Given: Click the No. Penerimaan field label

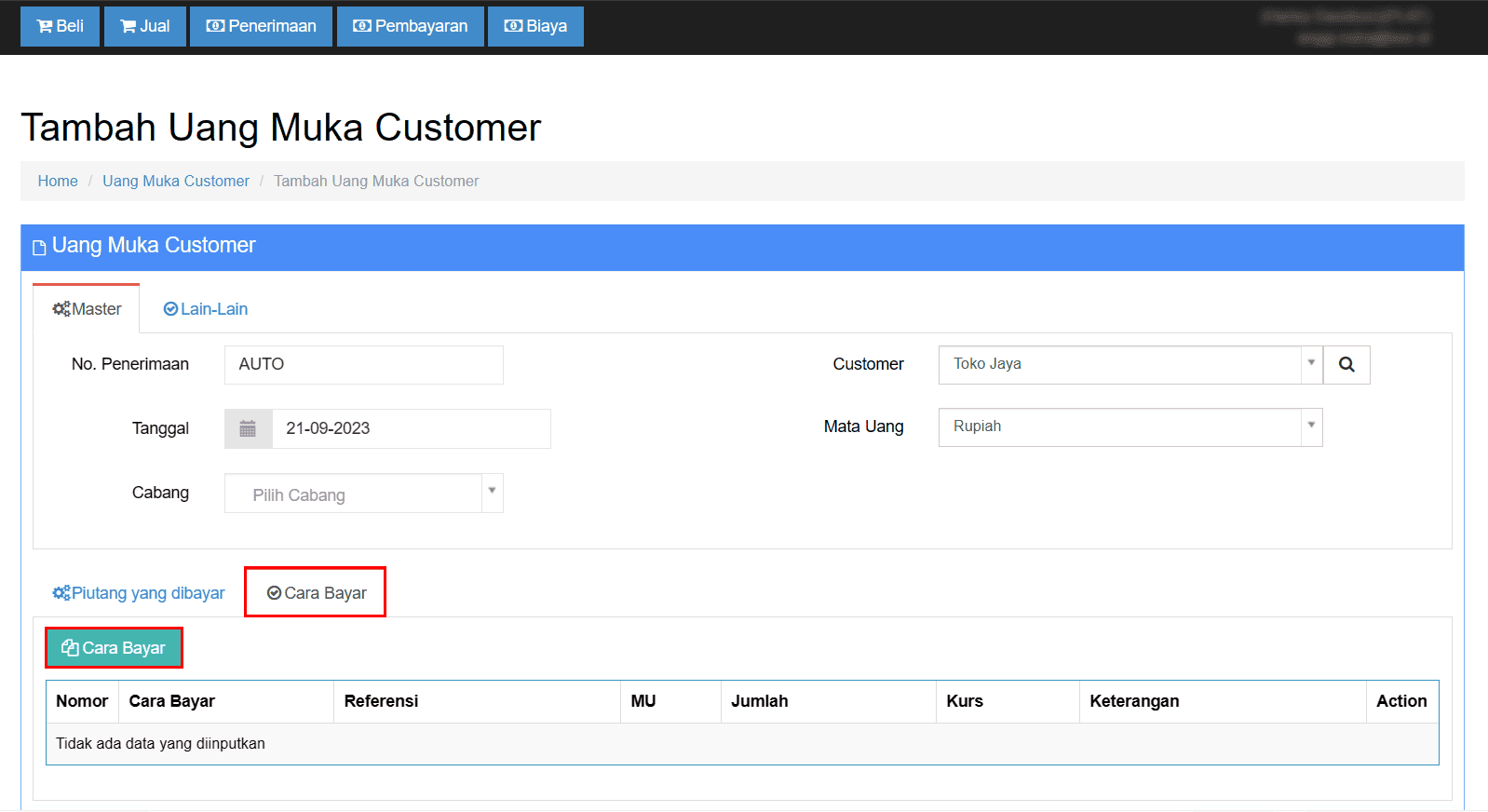Looking at the screenshot, I should (130, 364).
